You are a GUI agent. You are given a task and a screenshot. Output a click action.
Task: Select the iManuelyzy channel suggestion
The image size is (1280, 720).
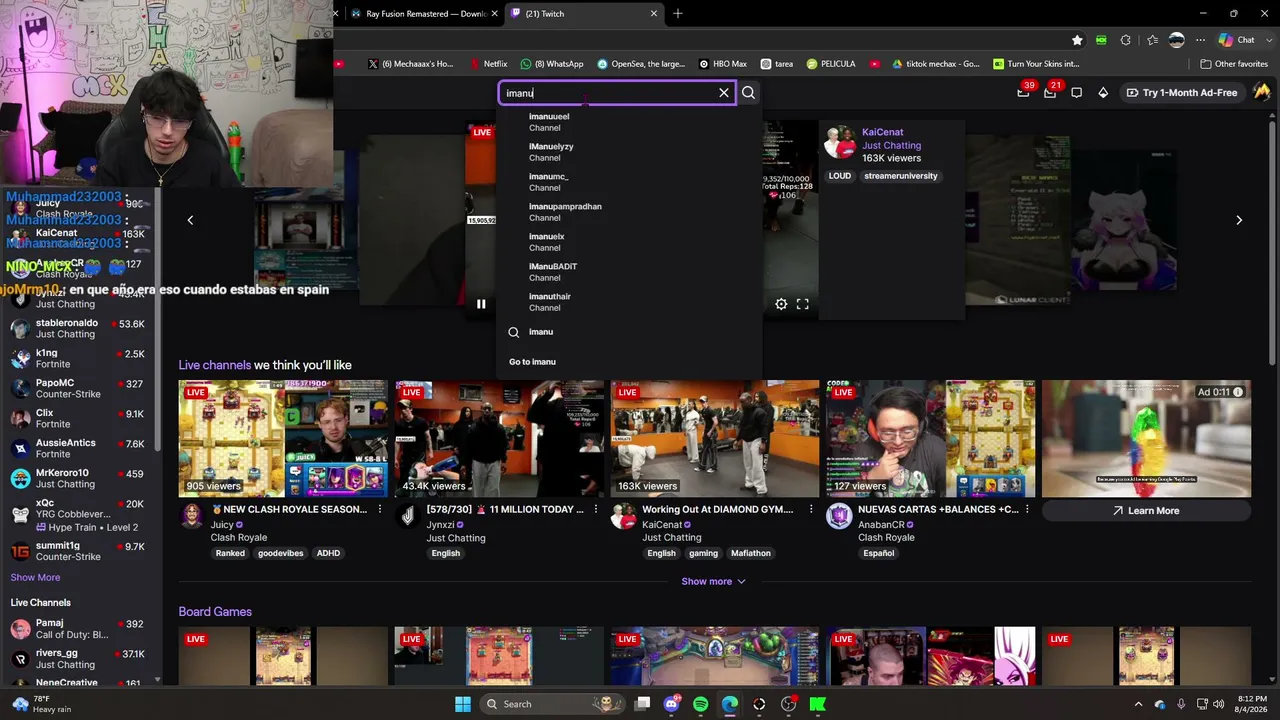click(629, 152)
